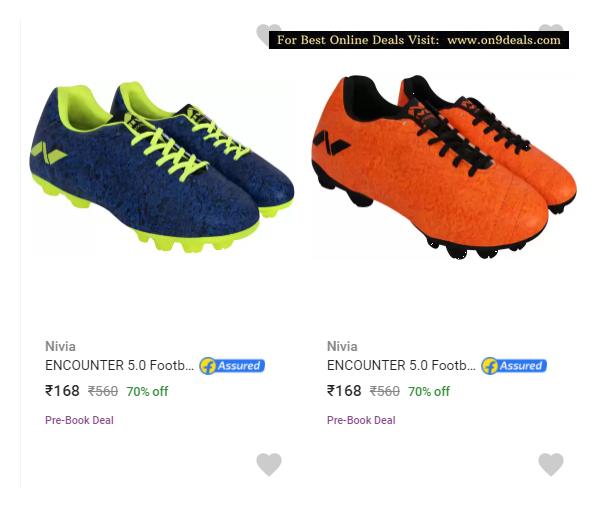Click the bottom heart icon below blue shoe listing
This screenshot has width=603, height=509.
(269, 464)
